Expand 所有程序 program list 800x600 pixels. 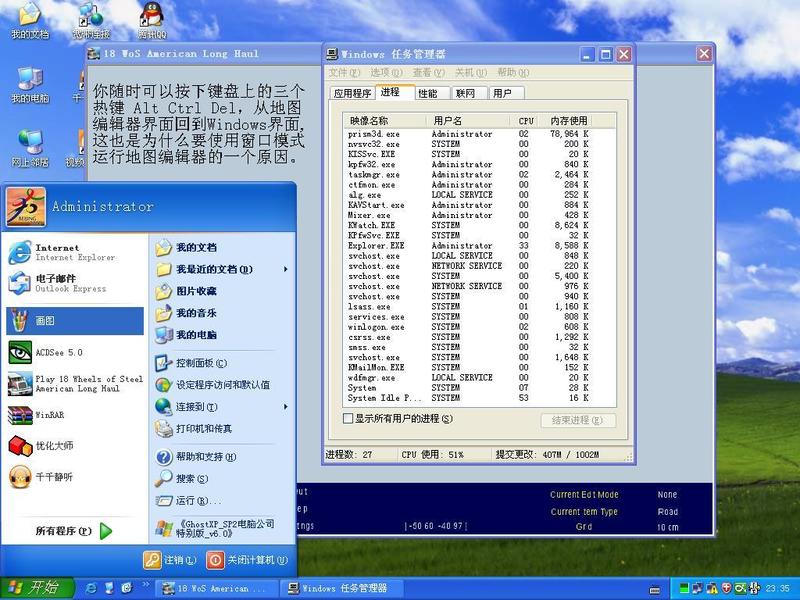[73, 531]
